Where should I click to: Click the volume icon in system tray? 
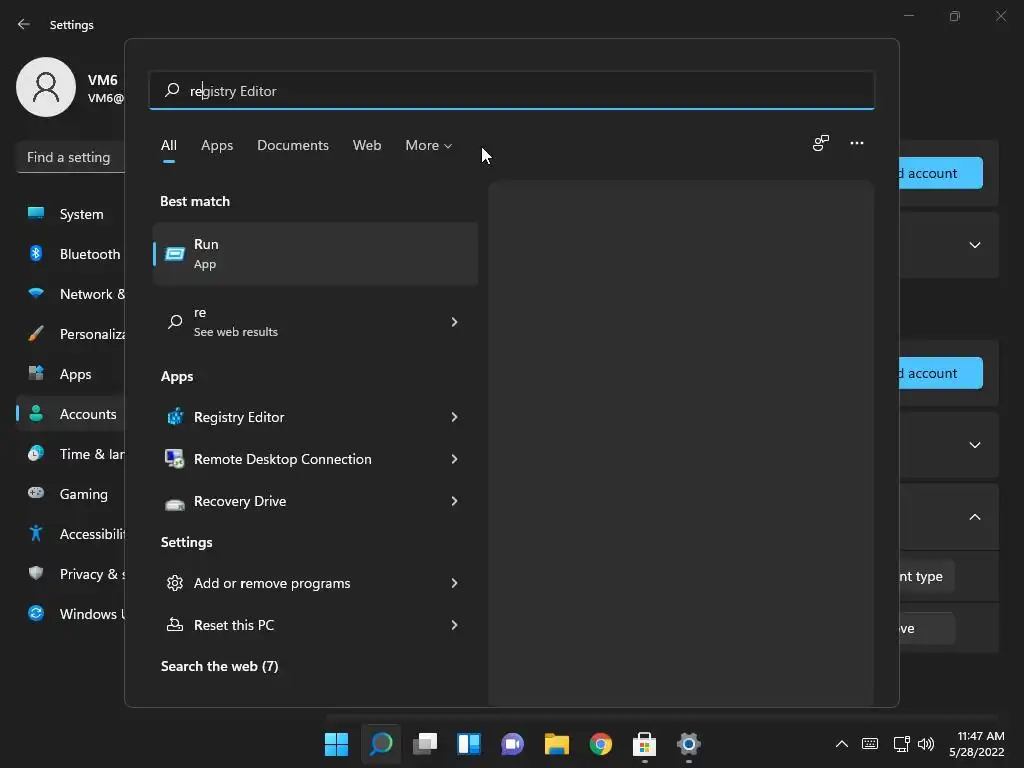pos(926,744)
